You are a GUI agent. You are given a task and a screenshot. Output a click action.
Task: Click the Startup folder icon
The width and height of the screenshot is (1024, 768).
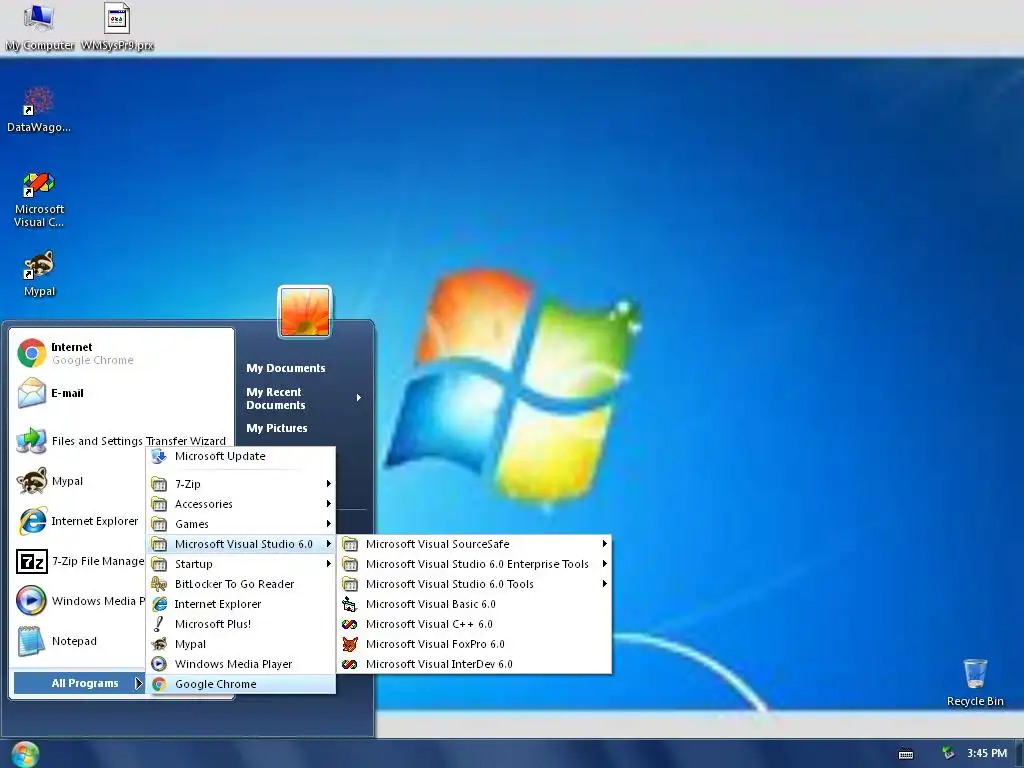[x=159, y=564]
